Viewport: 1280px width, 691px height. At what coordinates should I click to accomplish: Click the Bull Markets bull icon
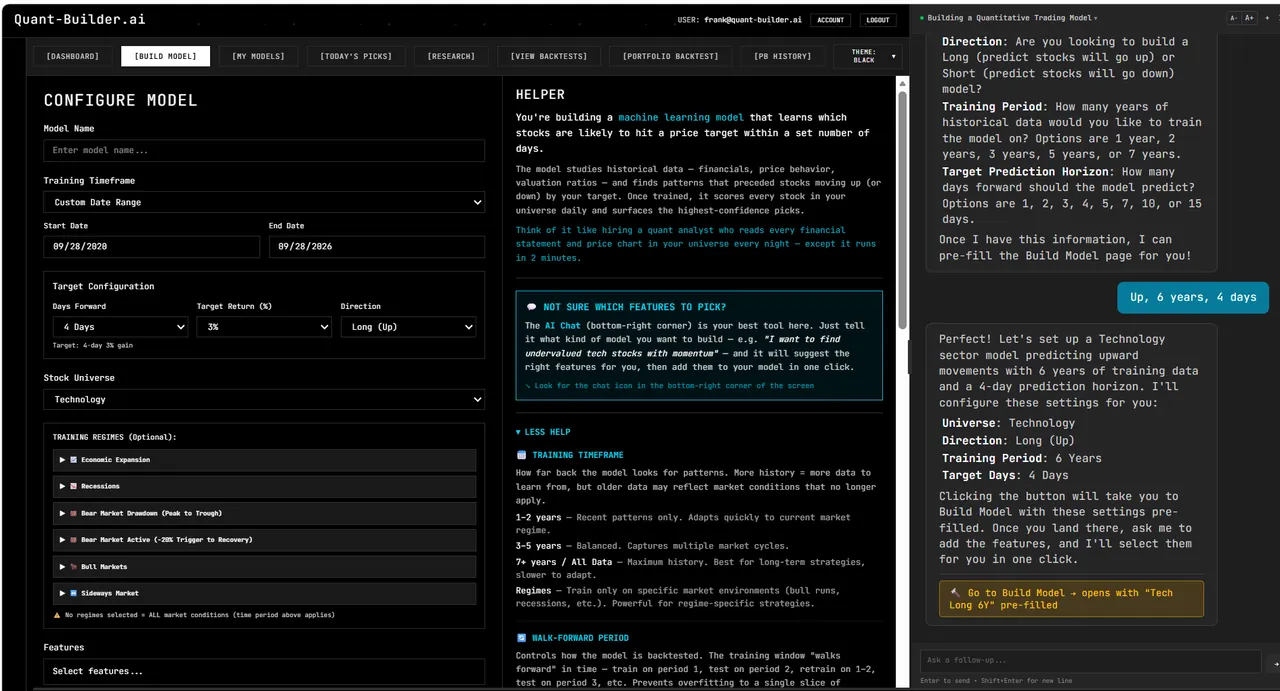[74, 566]
